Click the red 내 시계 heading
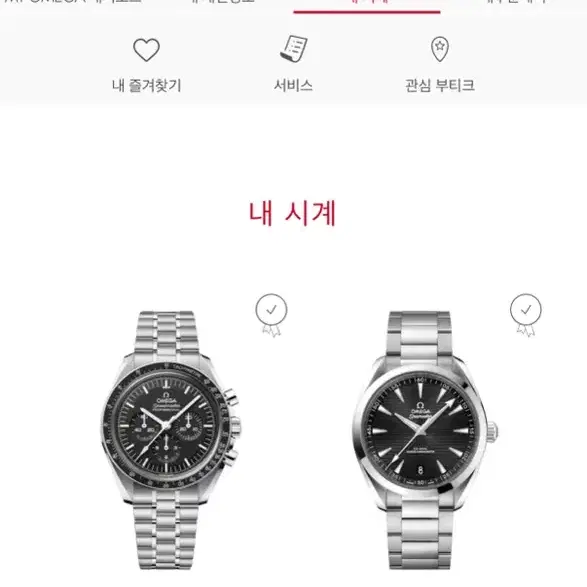This screenshot has width=587, height=587. [x=293, y=213]
